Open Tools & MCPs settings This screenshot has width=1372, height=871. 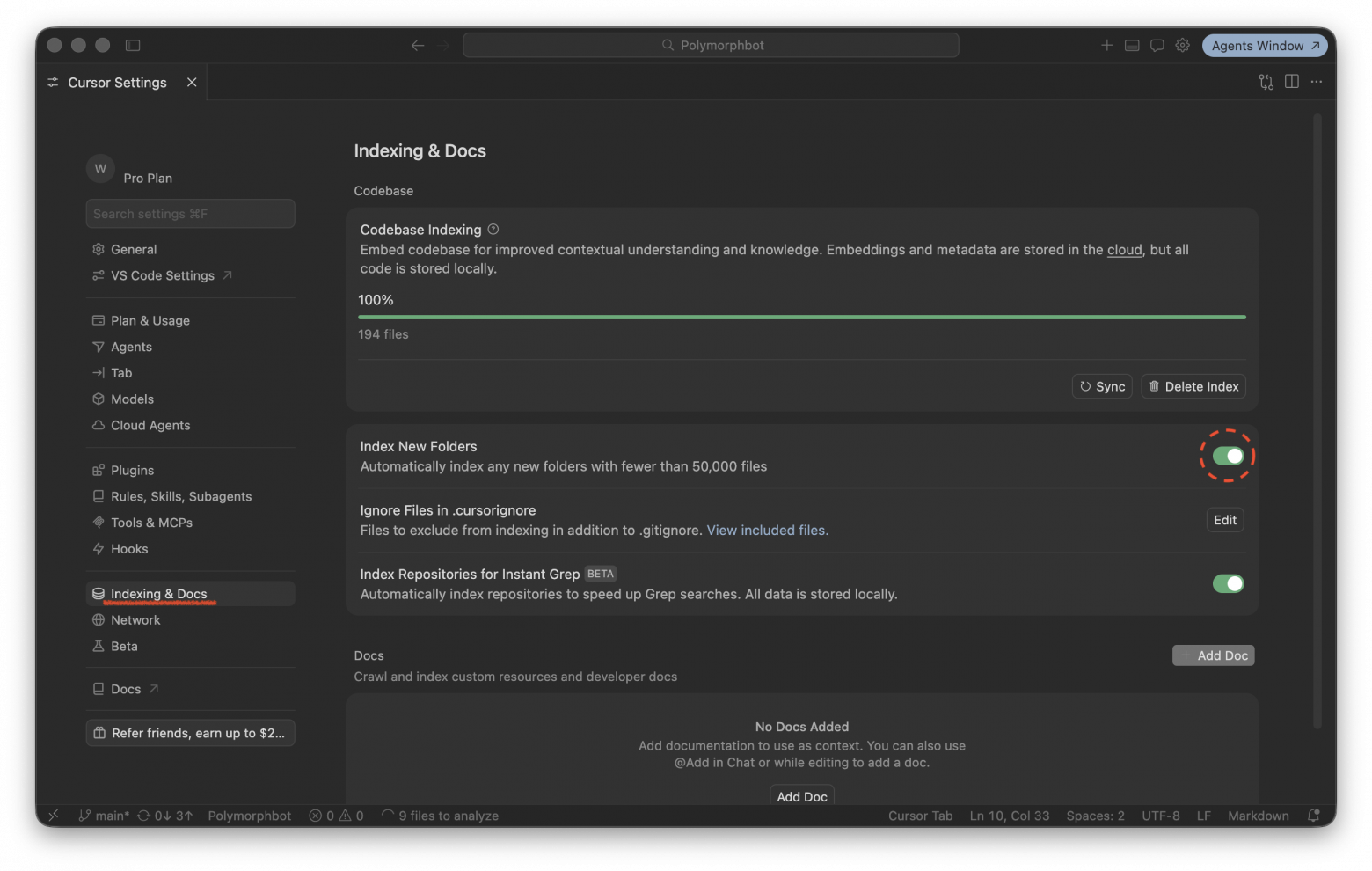click(190, 523)
